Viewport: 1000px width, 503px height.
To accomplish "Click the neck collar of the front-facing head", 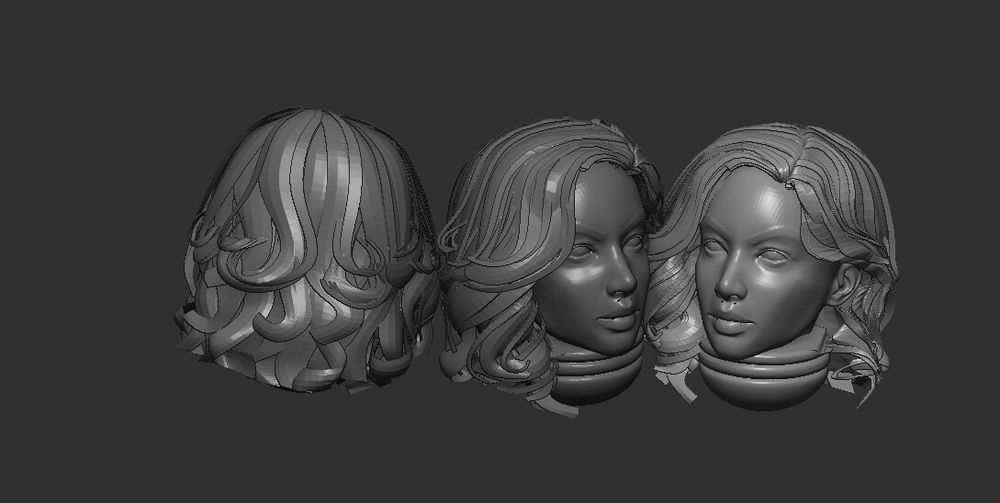I will click(764, 377).
